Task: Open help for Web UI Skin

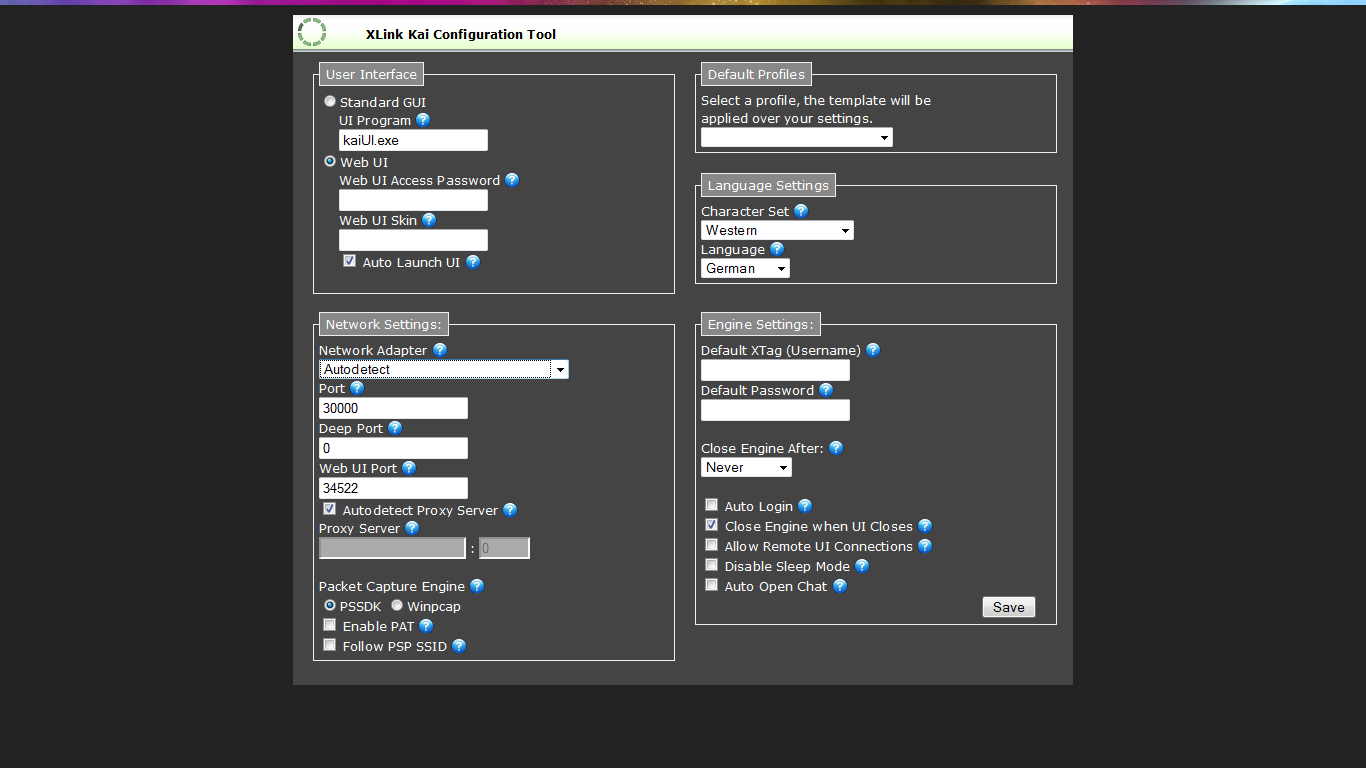Action: tap(429, 220)
